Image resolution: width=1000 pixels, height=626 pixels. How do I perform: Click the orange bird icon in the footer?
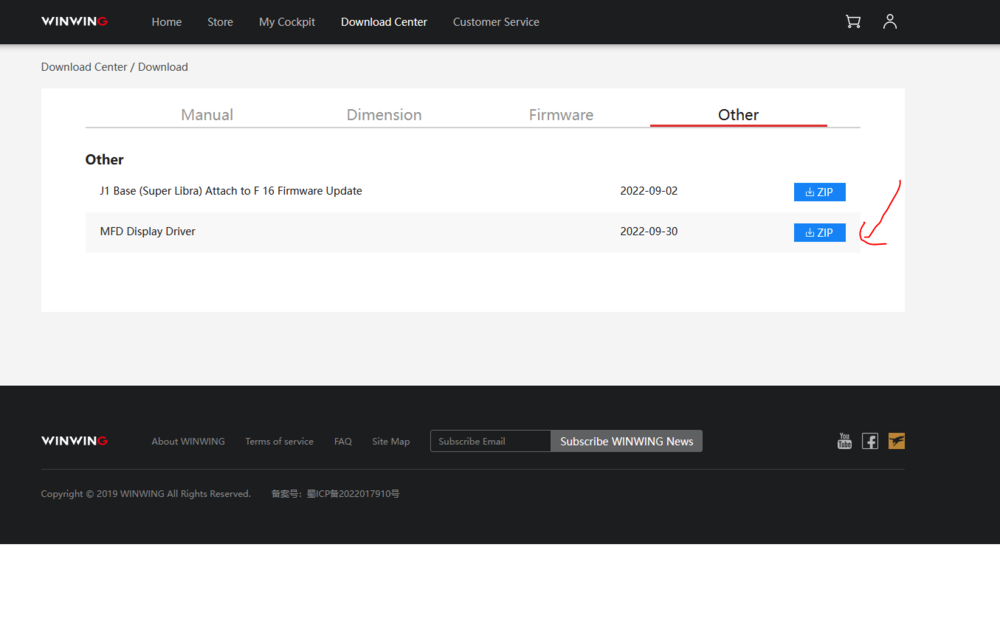[x=896, y=441]
